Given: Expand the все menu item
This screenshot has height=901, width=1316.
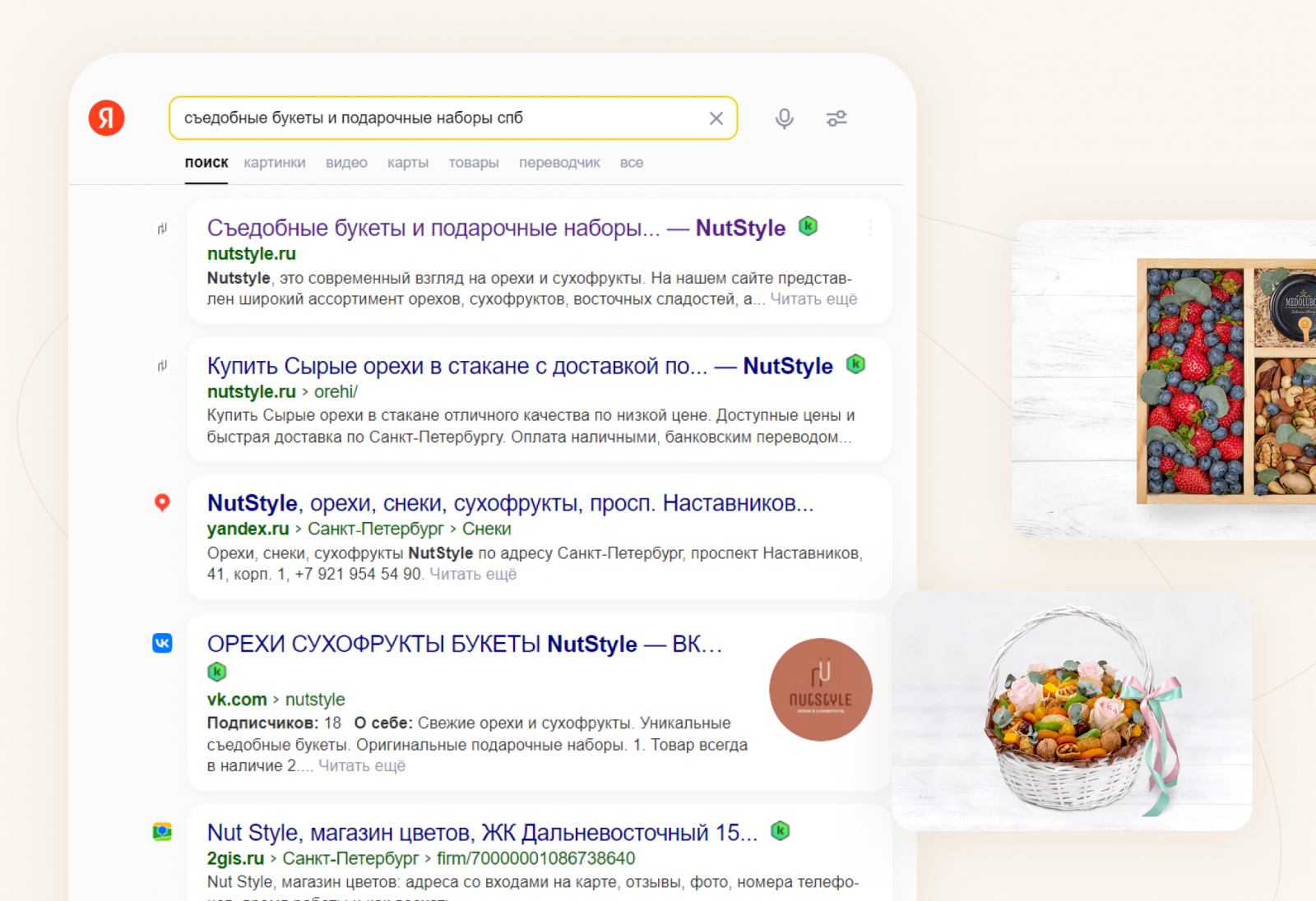Looking at the screenshot, I should 632,163.
